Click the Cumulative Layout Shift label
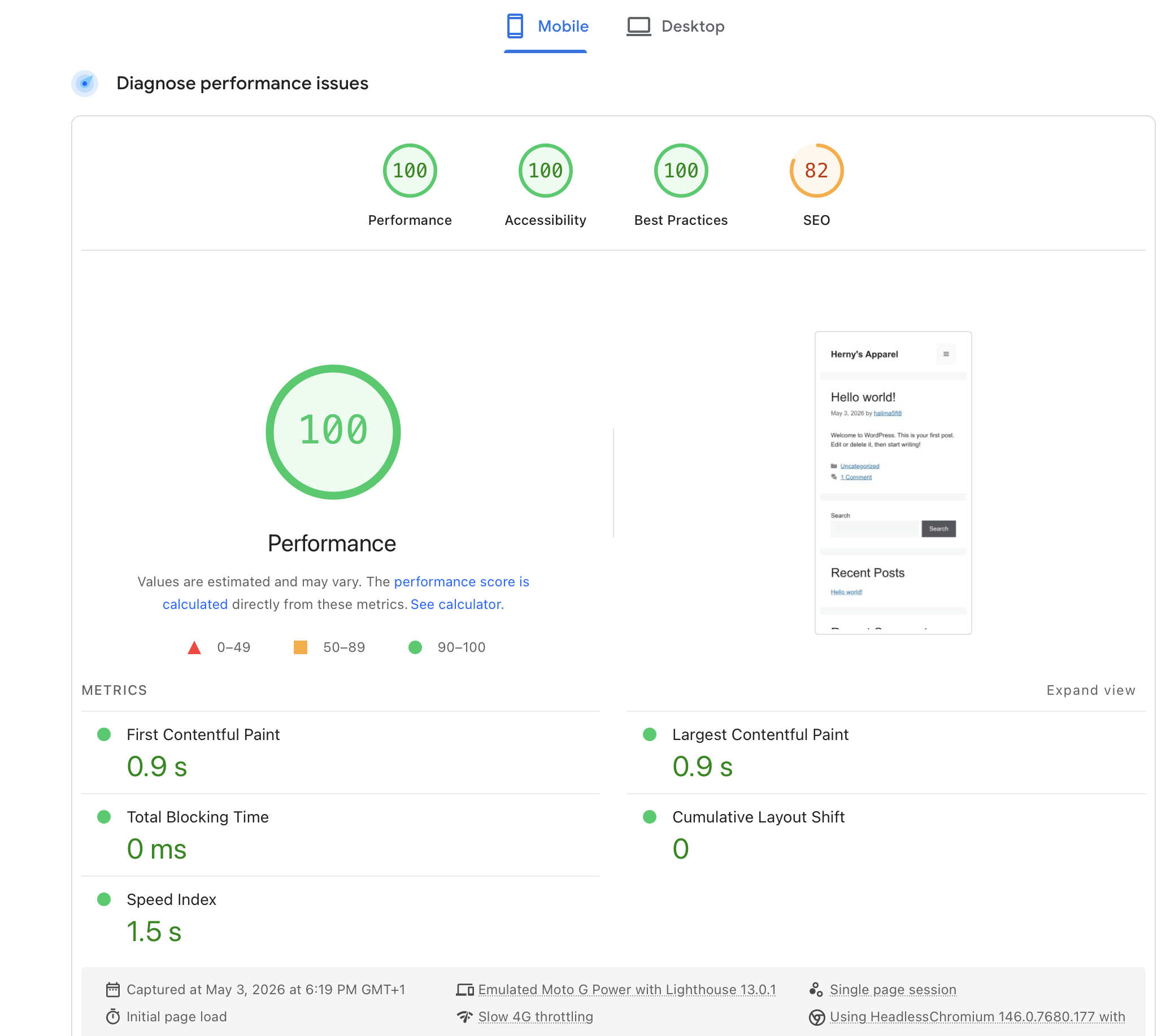Image resolution: width=1166 pixels, height=1036 pixels. [758, 817]
